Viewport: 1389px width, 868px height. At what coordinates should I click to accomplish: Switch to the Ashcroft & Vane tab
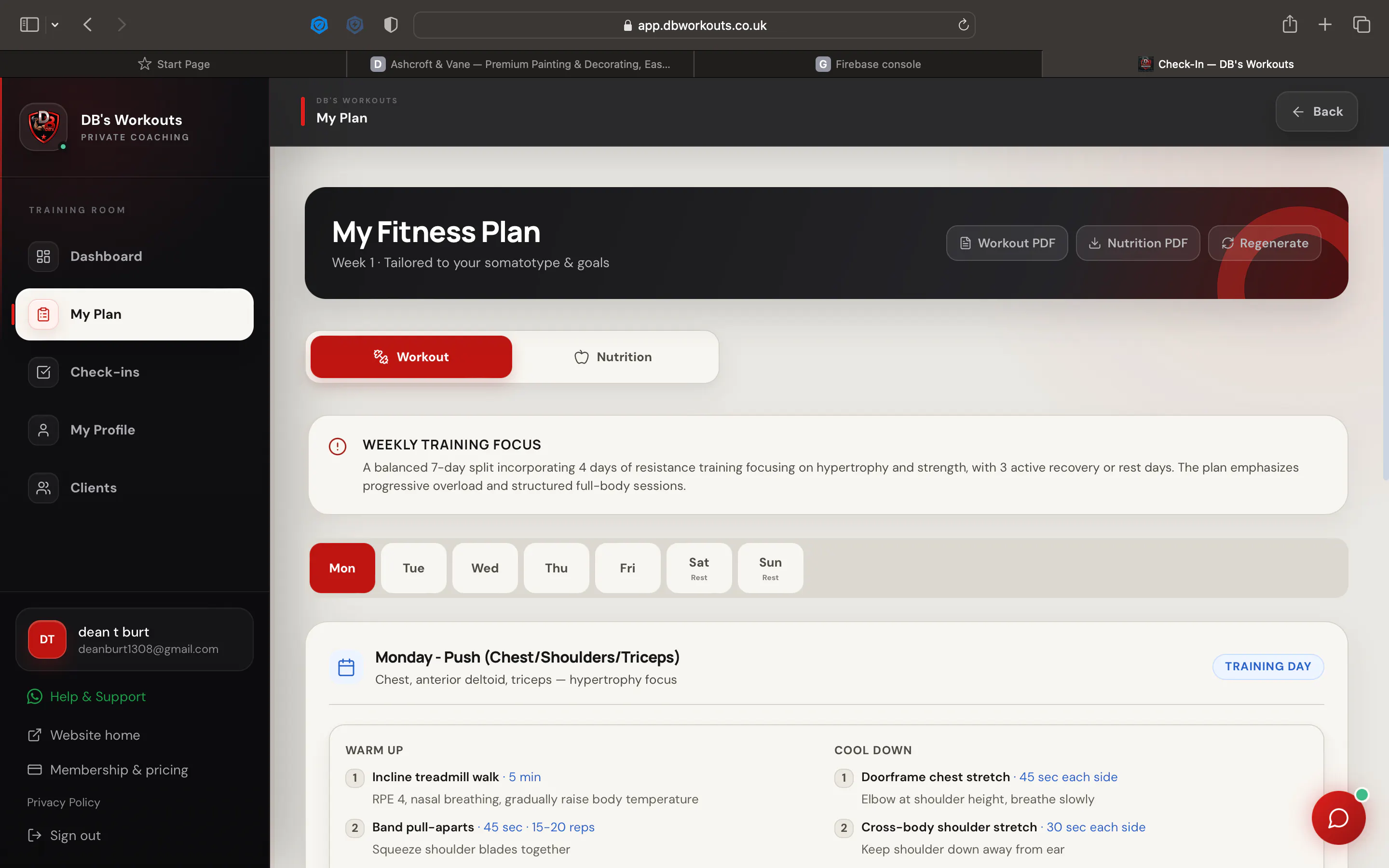pos(520,64)
